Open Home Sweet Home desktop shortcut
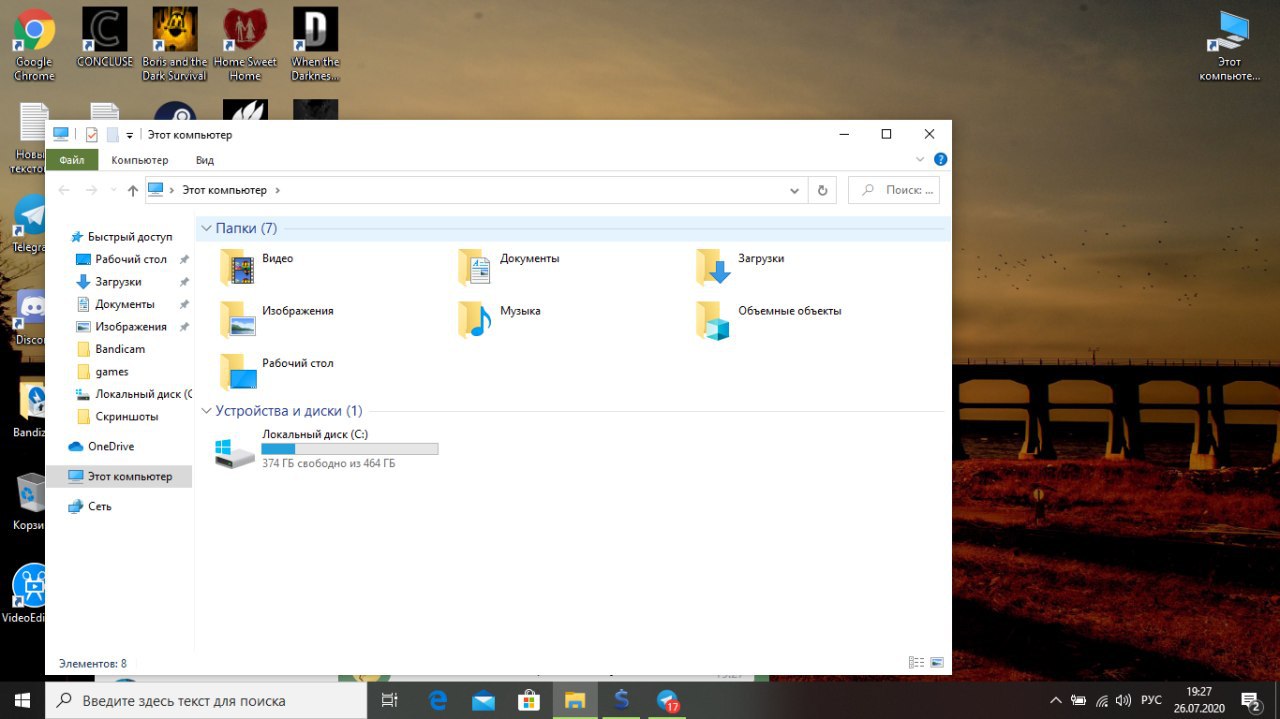The height and width of the screenshot is (719, 1280). click(245, 45)
